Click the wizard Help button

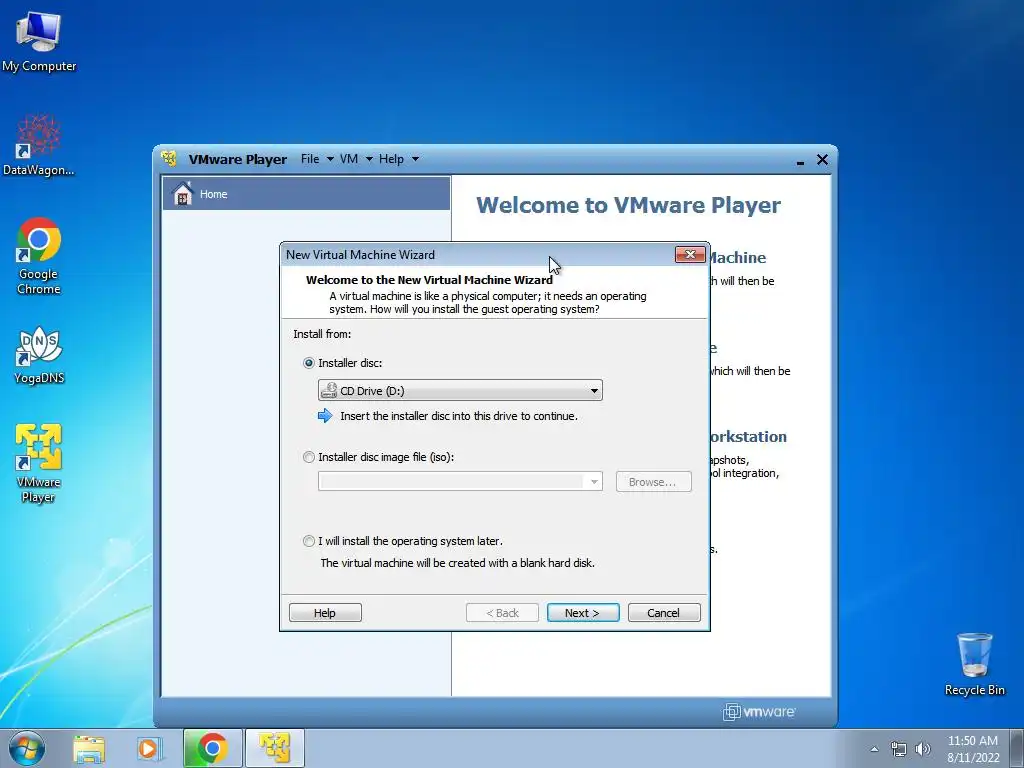point(325,613)
